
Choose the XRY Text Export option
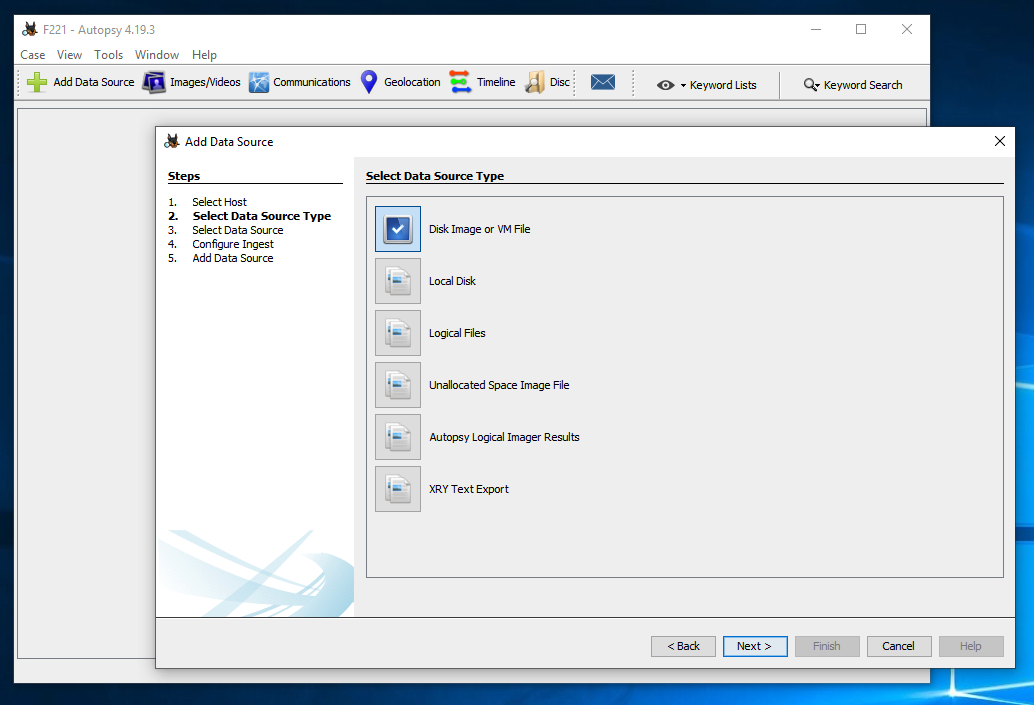pyautogui.click(x=398, y=489)
